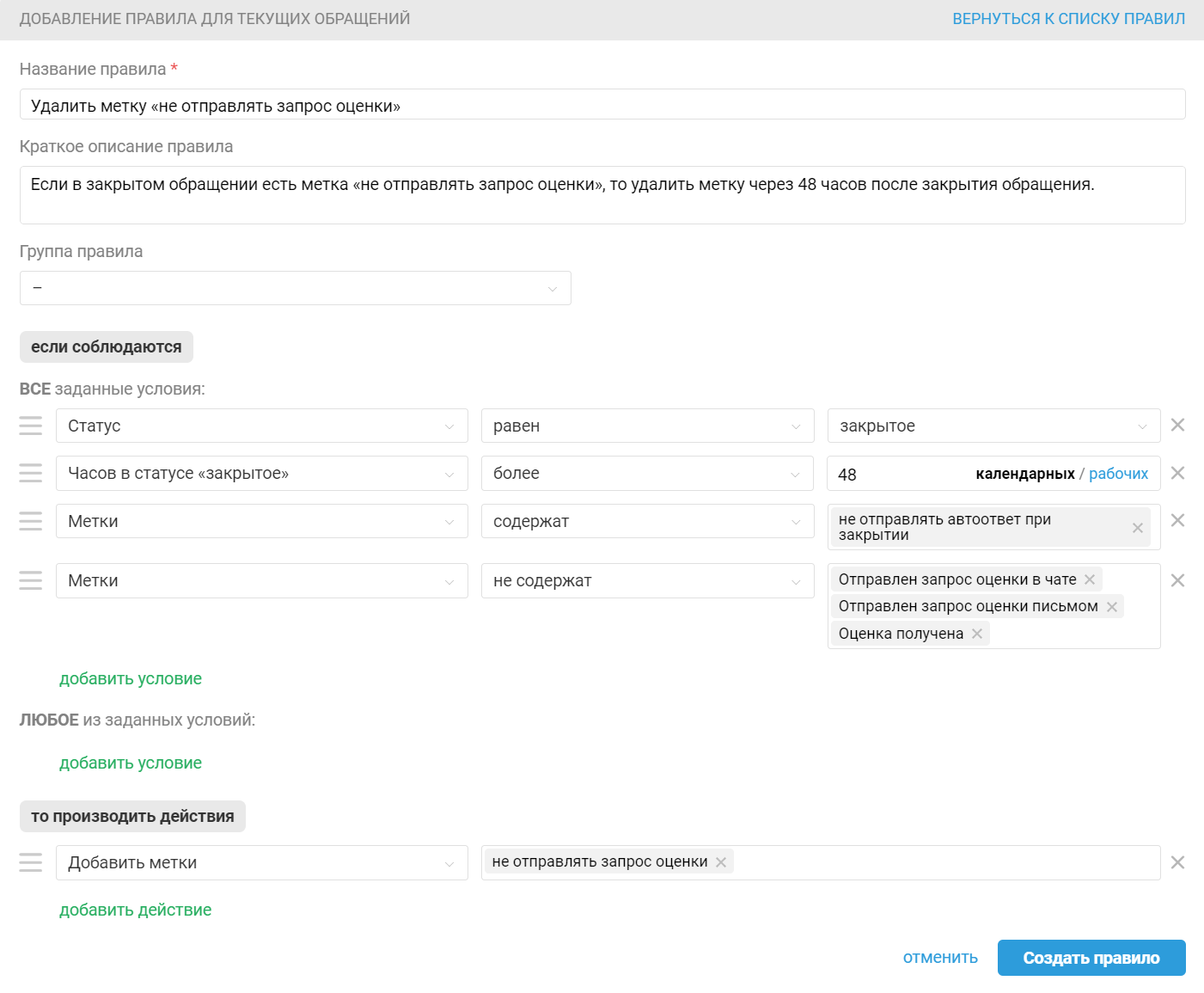Viewport: 1204px width, 993px height.
Task: Grab drag handle of Статус condition
Action: 31,426
